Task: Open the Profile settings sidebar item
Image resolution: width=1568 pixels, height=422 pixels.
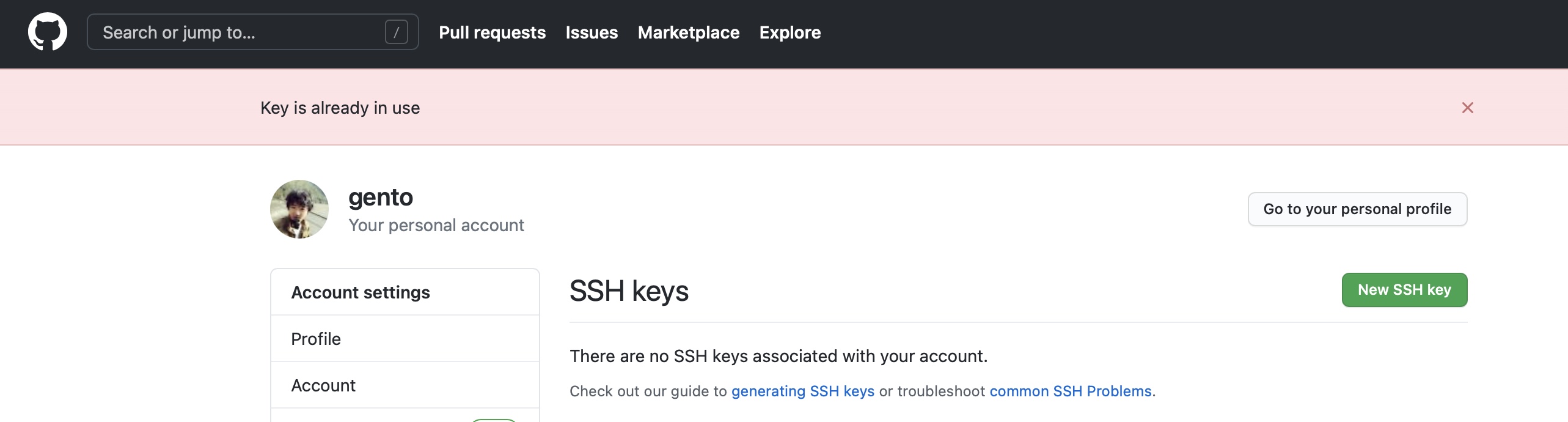Action: 316,339
